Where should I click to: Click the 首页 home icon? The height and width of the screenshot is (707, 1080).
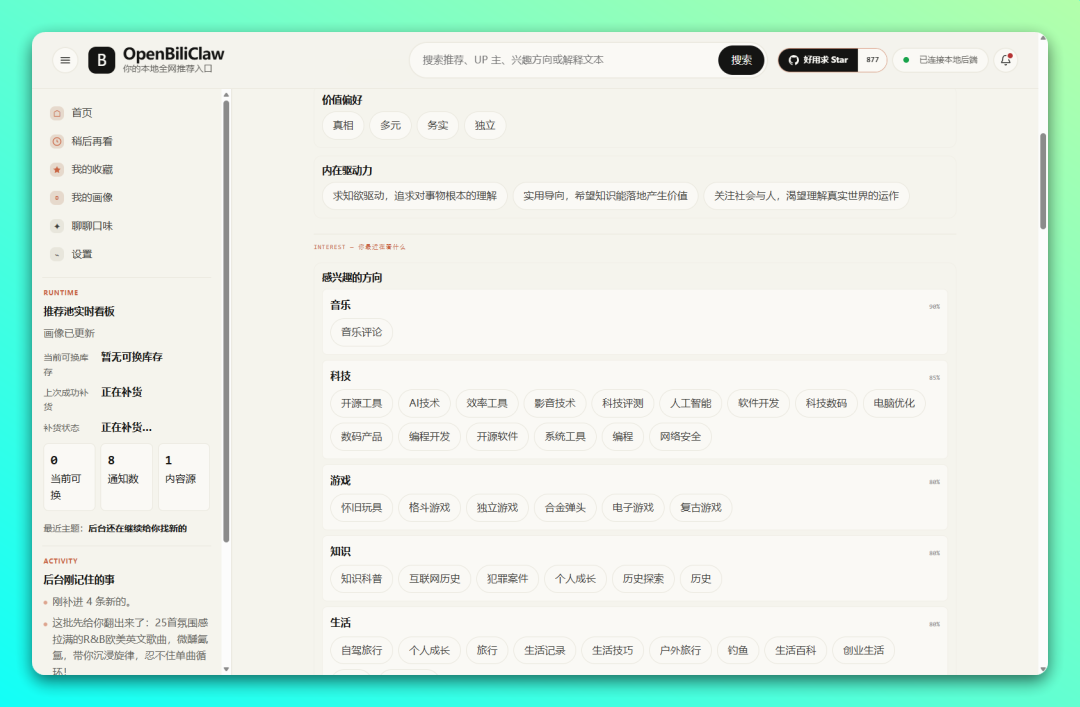(57, 113)
